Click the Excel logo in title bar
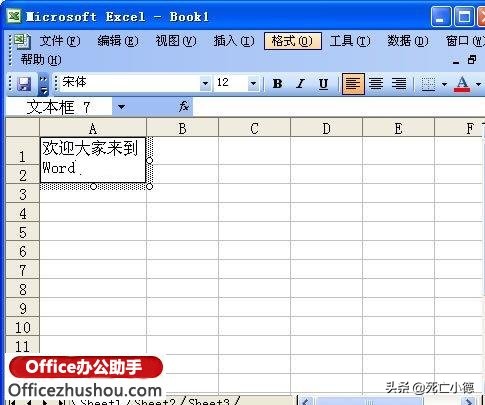Image resolution: width=485 pixels, height=405 pixels. click(14, 16)
